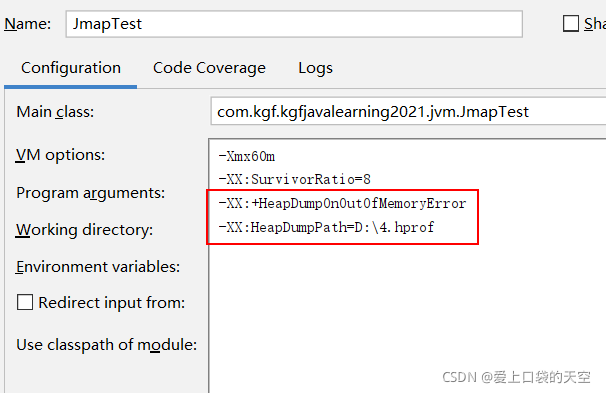Click the Name input field containing JmapTest
Viewport: 606px width, 393px height.
(294, 24)
